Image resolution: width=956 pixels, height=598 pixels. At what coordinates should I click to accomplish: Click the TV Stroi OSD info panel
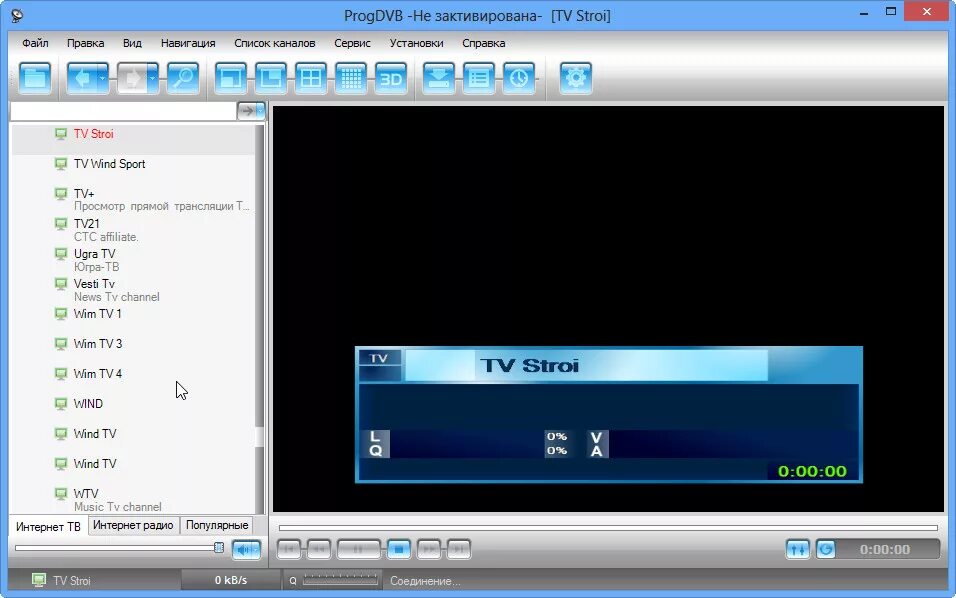[608, 415]
